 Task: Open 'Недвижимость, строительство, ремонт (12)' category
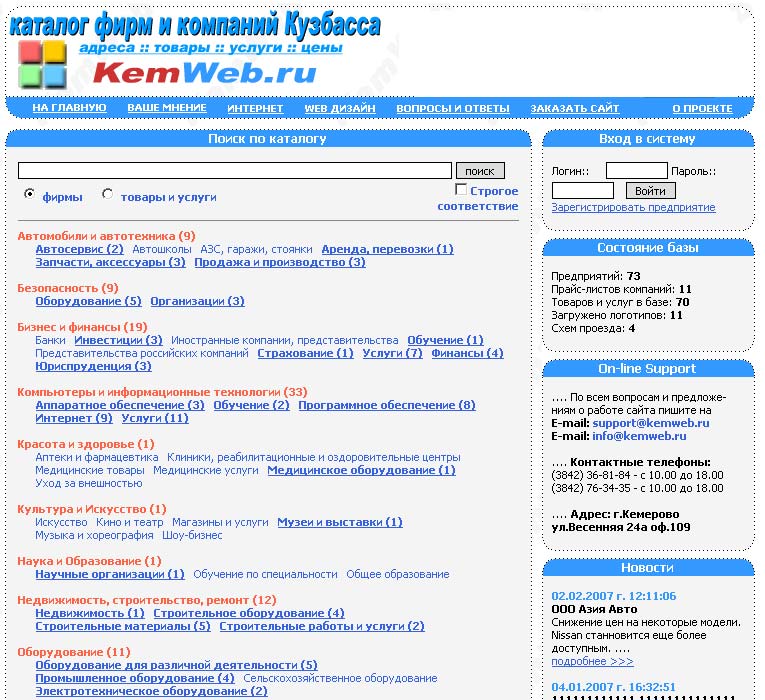coord(147,600)
